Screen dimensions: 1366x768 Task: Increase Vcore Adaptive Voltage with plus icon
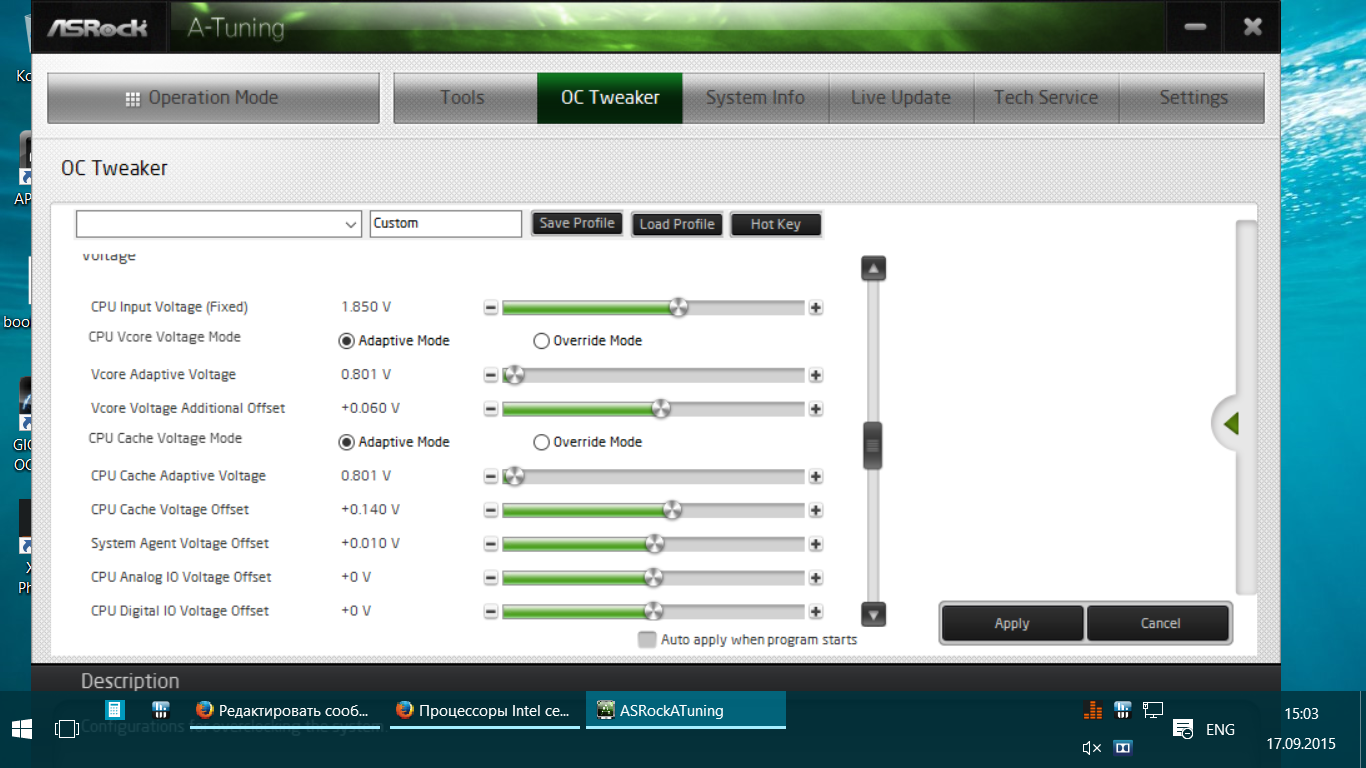pos(816,376)
